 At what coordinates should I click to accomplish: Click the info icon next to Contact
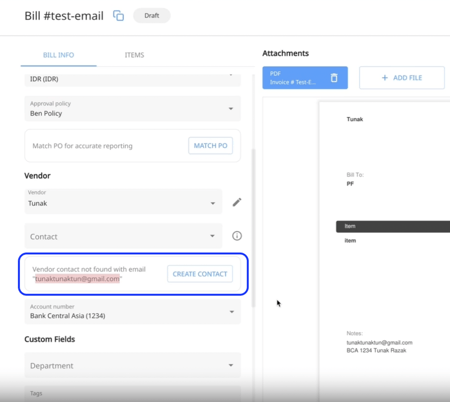click(237, 236)
